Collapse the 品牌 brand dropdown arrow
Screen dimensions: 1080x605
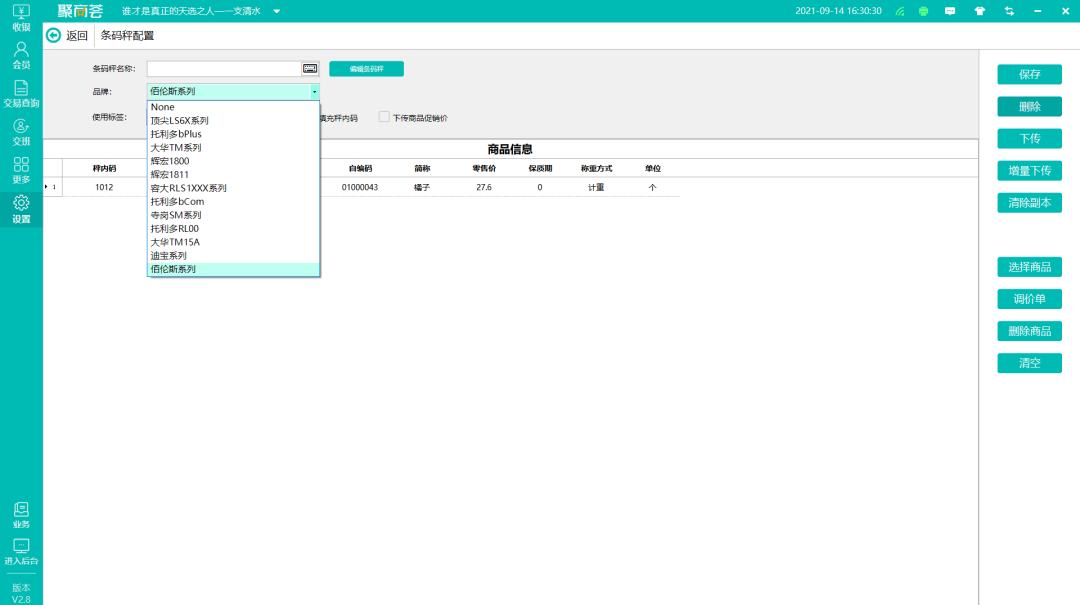click(314, 91)
